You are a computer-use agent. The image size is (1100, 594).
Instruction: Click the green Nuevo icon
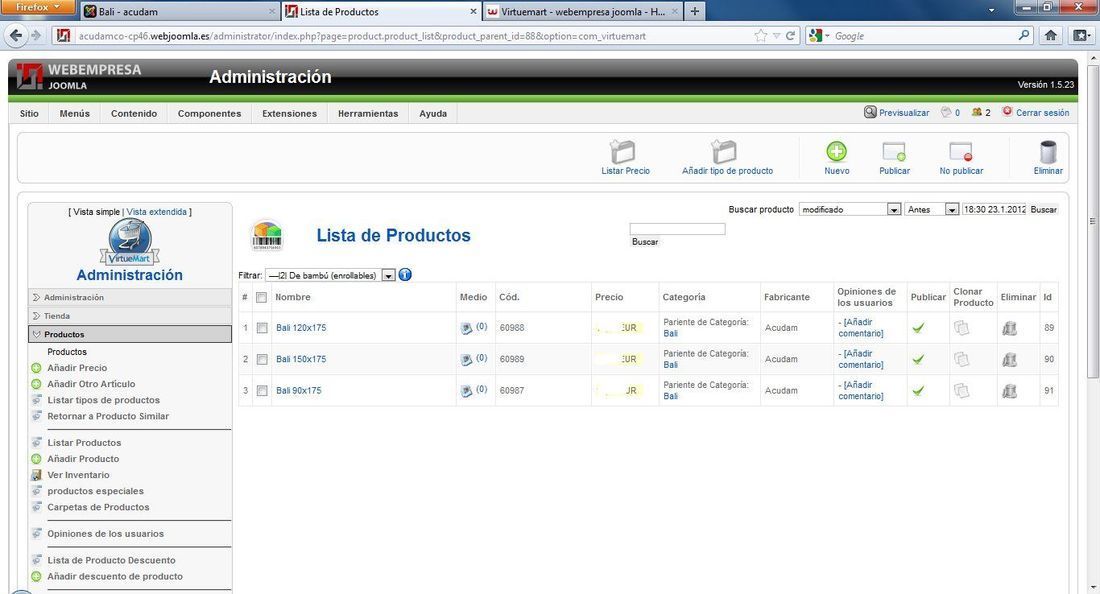tap(836, 151)
